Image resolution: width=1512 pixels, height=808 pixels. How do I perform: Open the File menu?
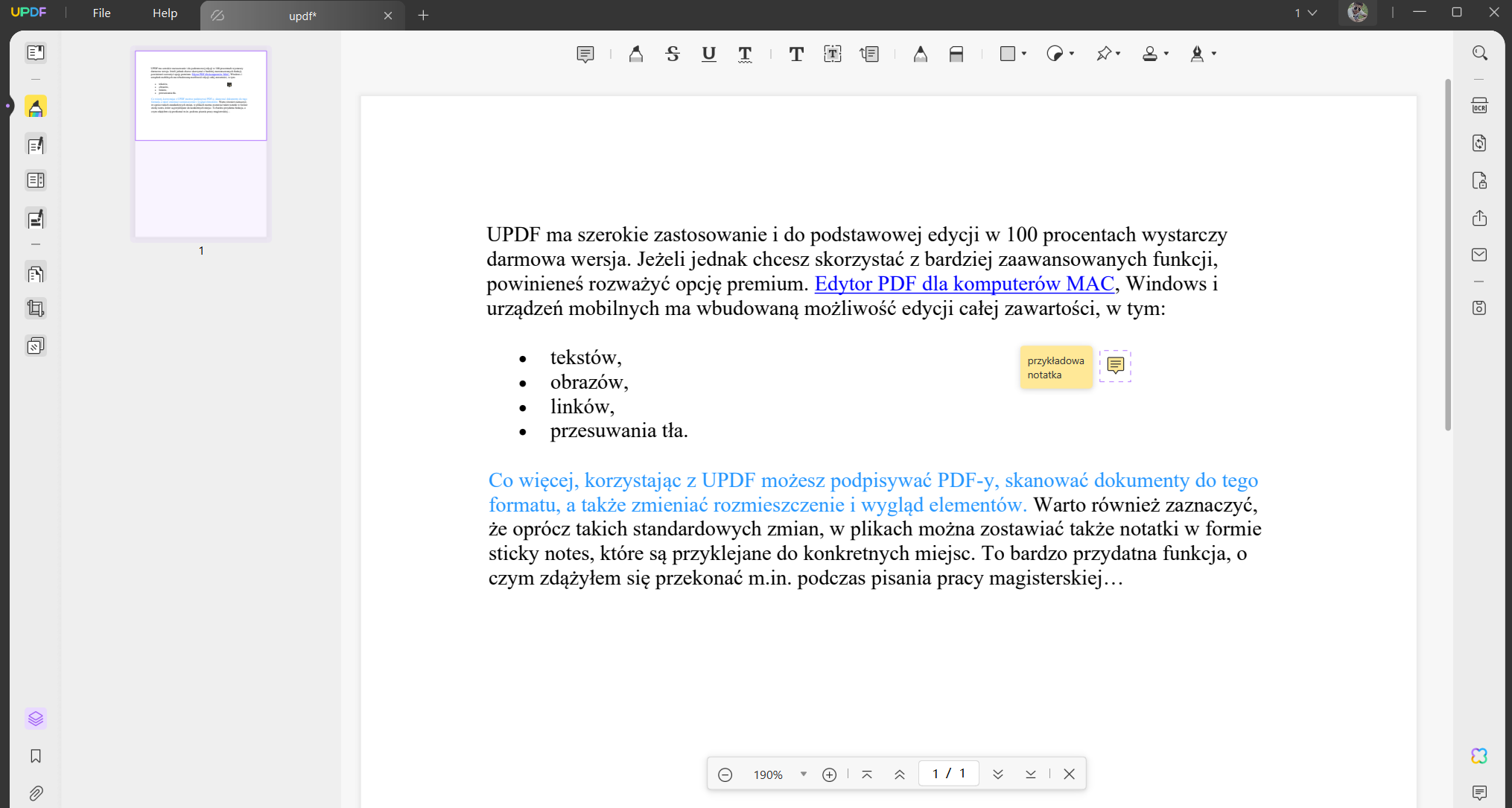[102, 13]
